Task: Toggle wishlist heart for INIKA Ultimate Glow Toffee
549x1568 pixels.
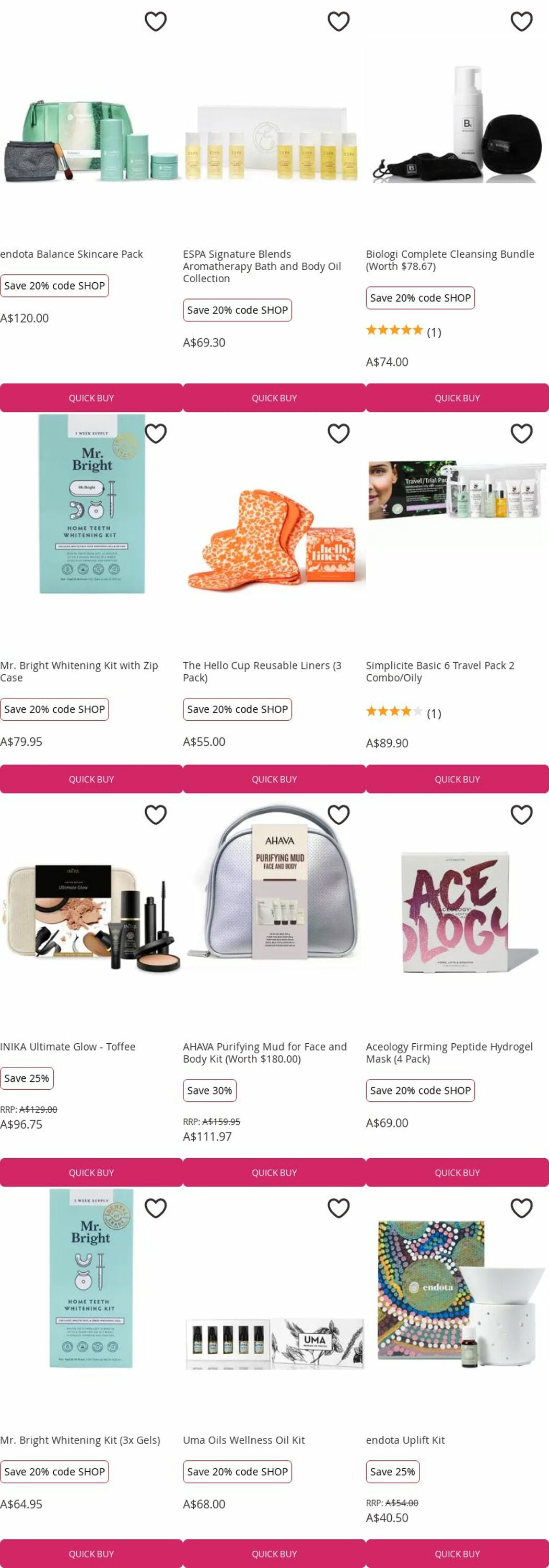Action: [156, 814]
